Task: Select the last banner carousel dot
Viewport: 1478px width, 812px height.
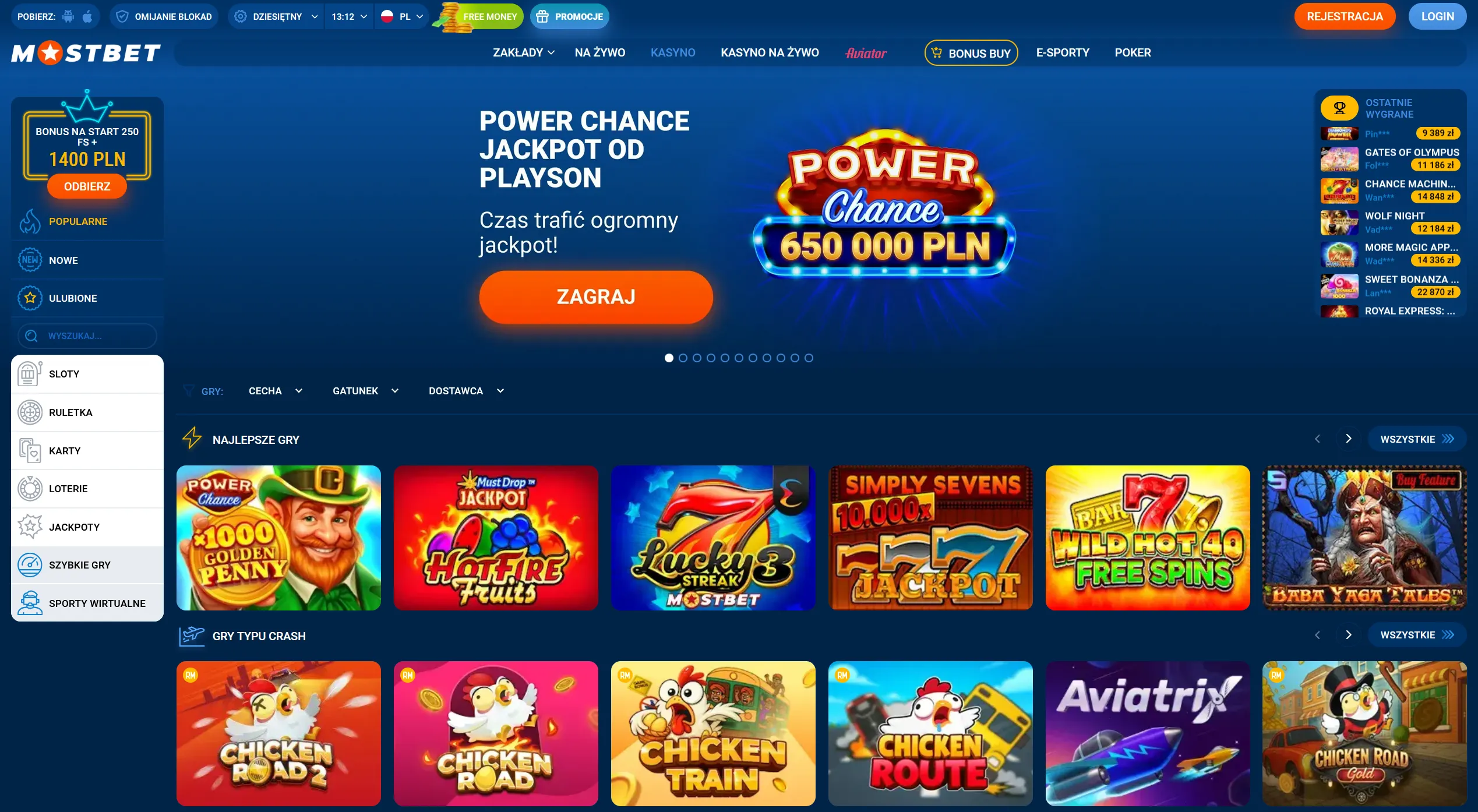Action: point(809,358)
